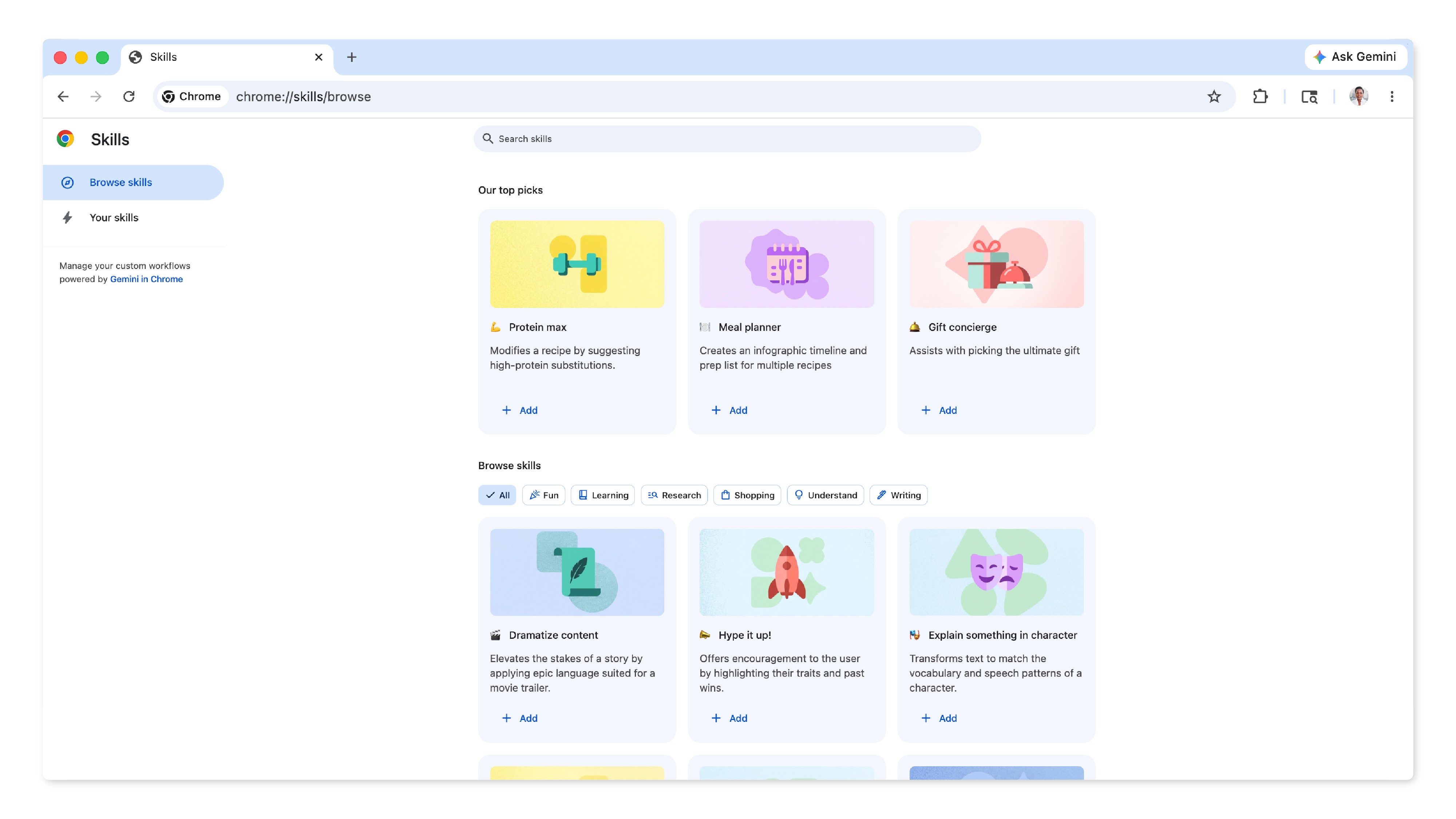Image resolution: width=1456 pixels, height=819 pixels.
Task: Click the Chrome logo beside the Skills heading
Action: (x=66, y=138)
